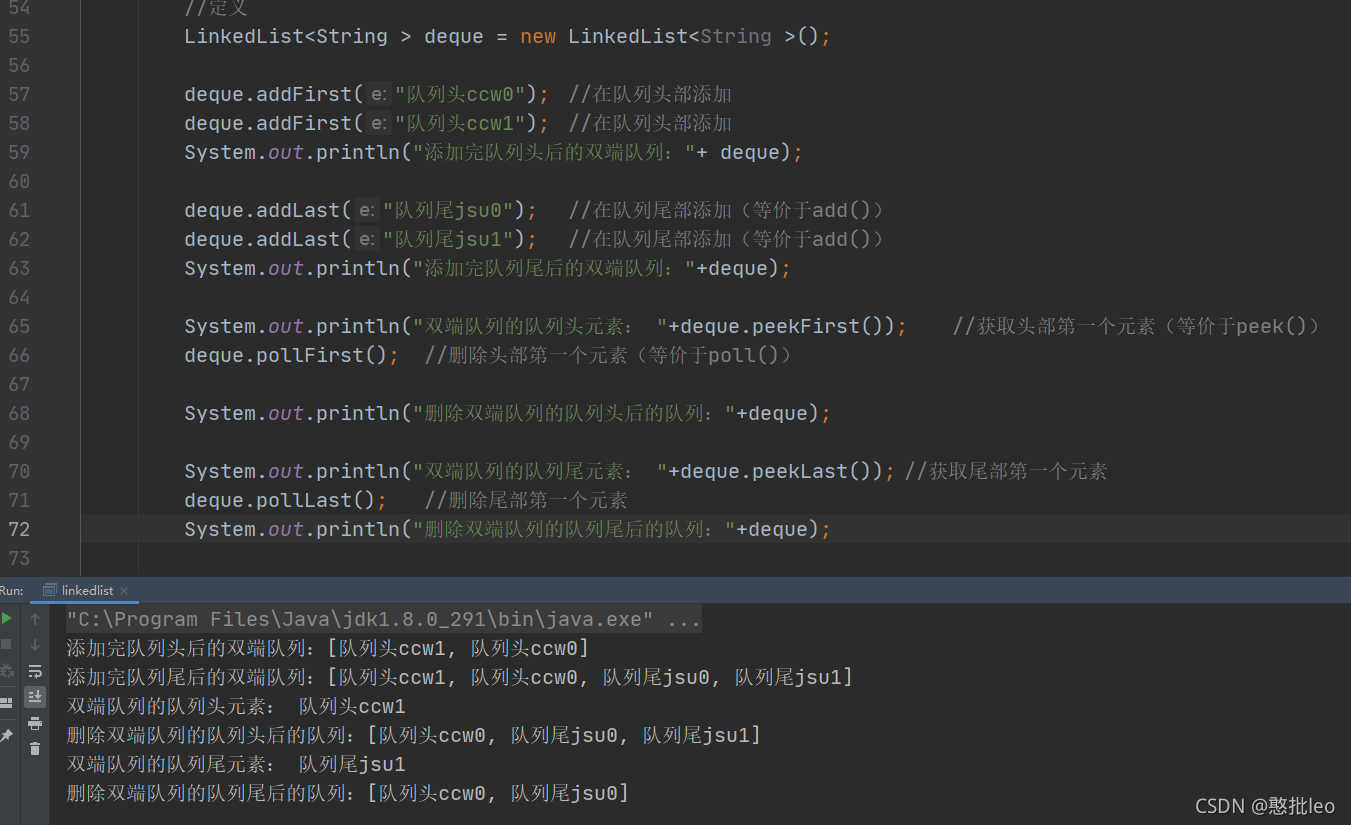Clear all console output with trash icon
The image size is (1351, 825).
(x=35, y=749)
